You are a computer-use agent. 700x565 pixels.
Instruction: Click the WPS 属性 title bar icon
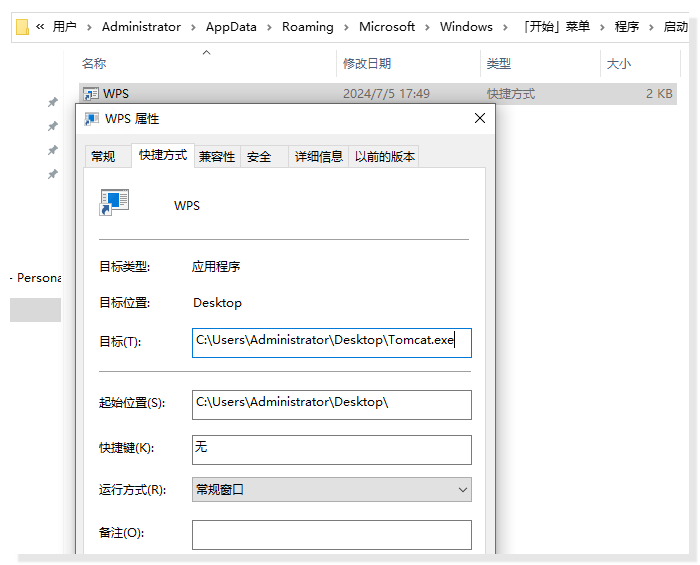tap(93, 119)
